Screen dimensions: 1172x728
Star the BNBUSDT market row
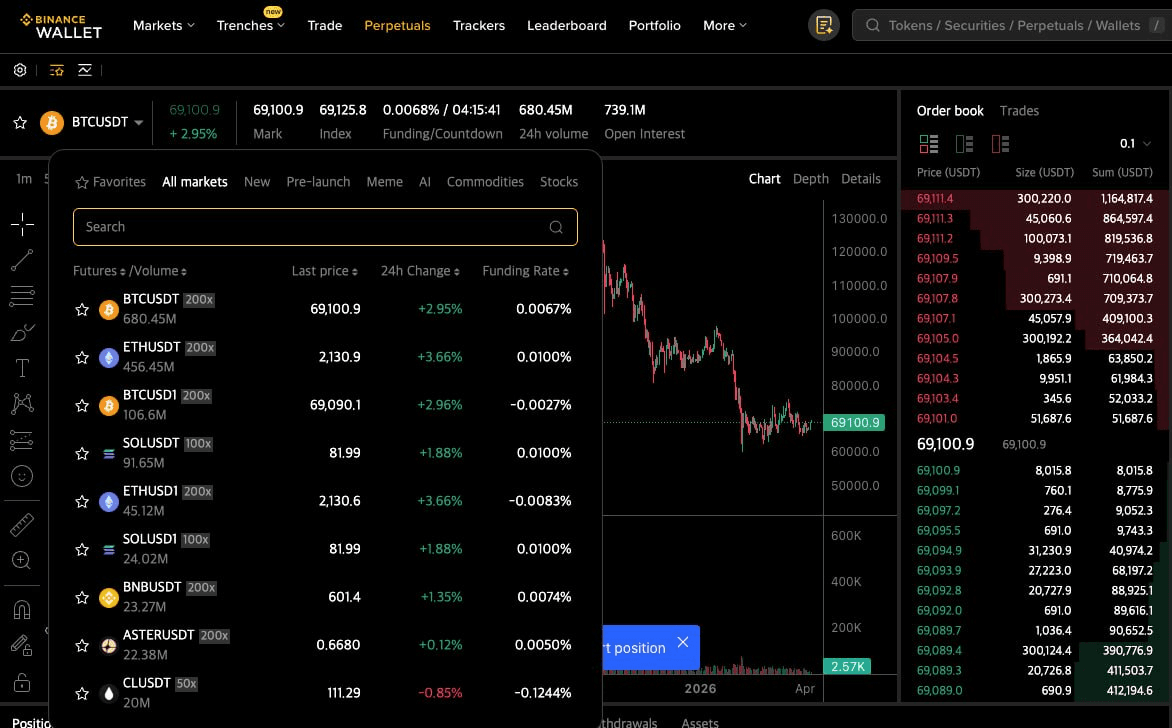pyautogui.click(x=83, y=598)
